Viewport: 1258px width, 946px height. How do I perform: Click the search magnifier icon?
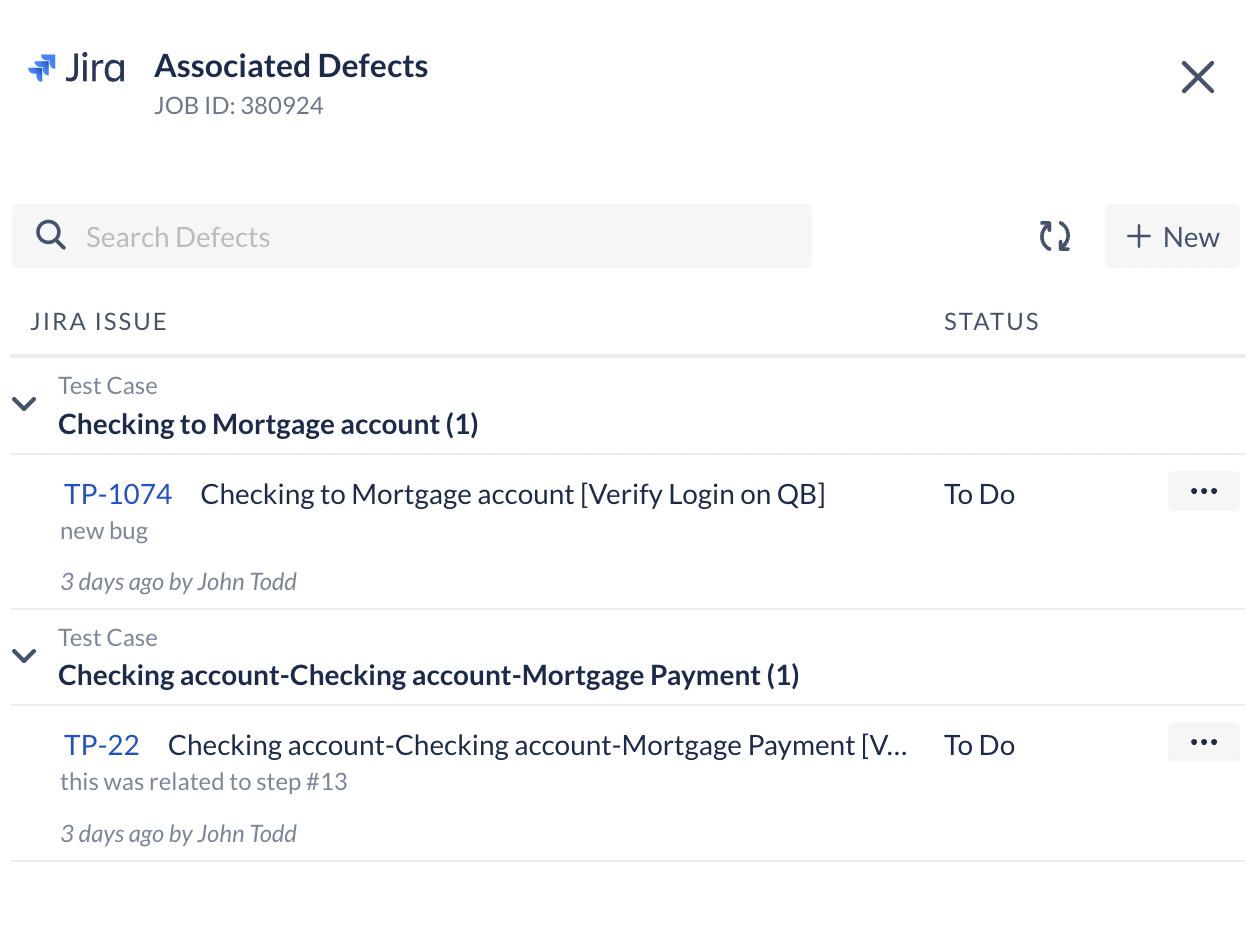click(51, 236)
